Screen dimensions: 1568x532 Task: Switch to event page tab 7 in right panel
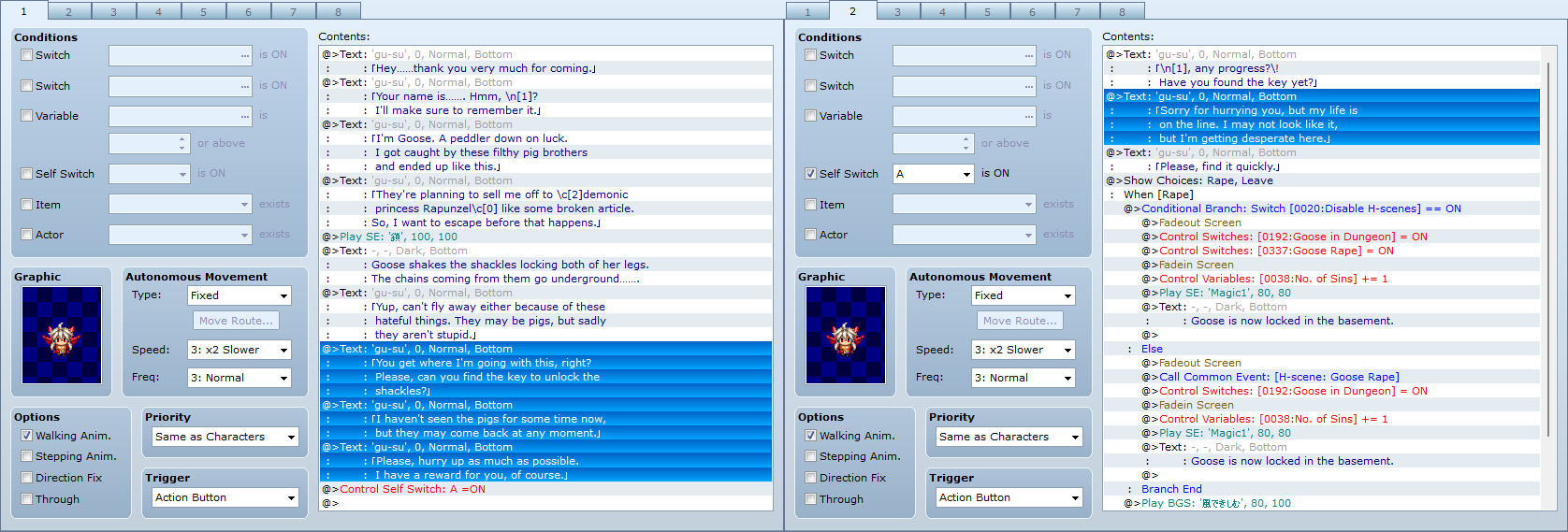pos(1078,11)
